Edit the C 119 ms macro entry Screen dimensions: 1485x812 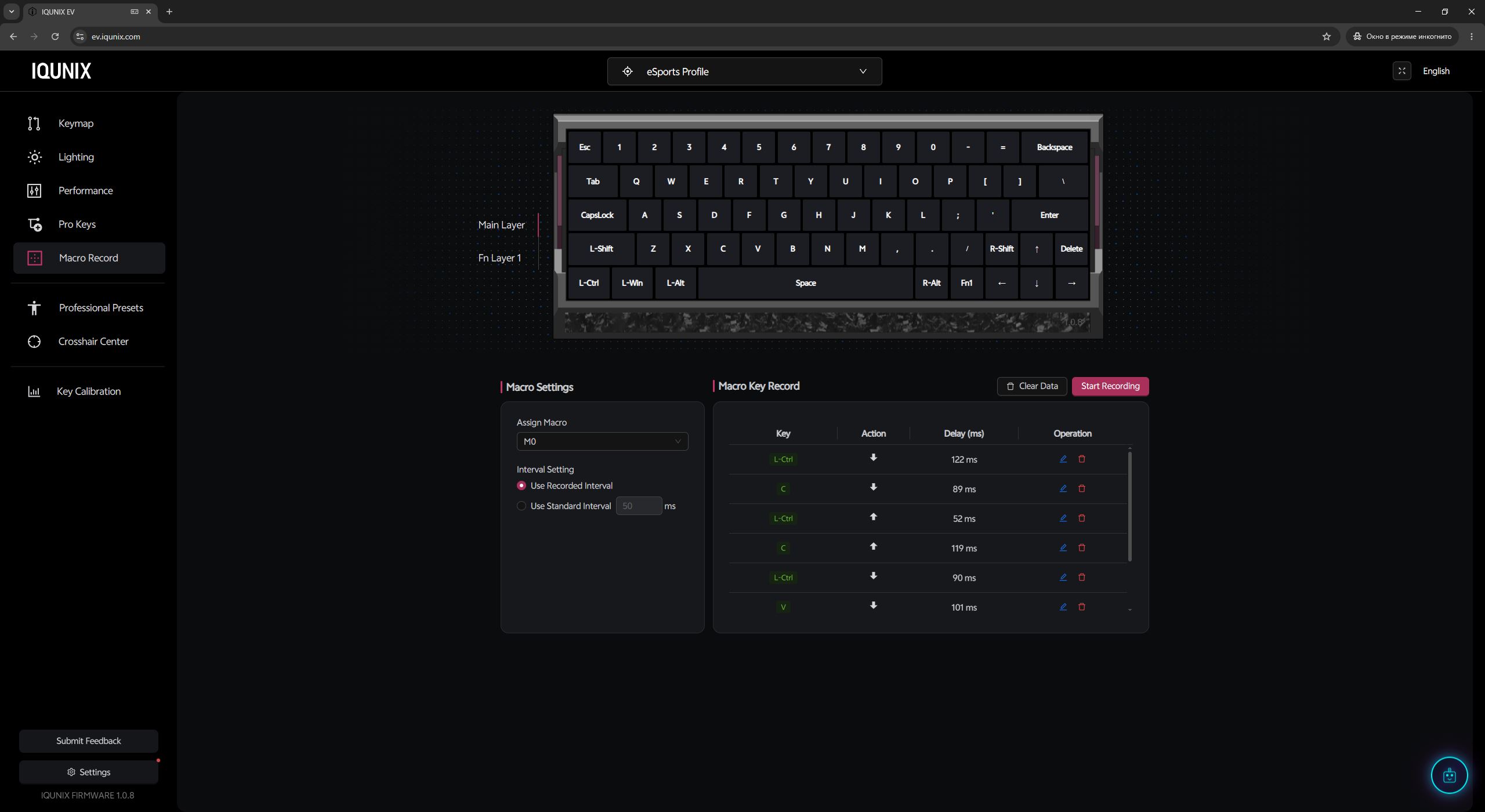point(1063,548)
